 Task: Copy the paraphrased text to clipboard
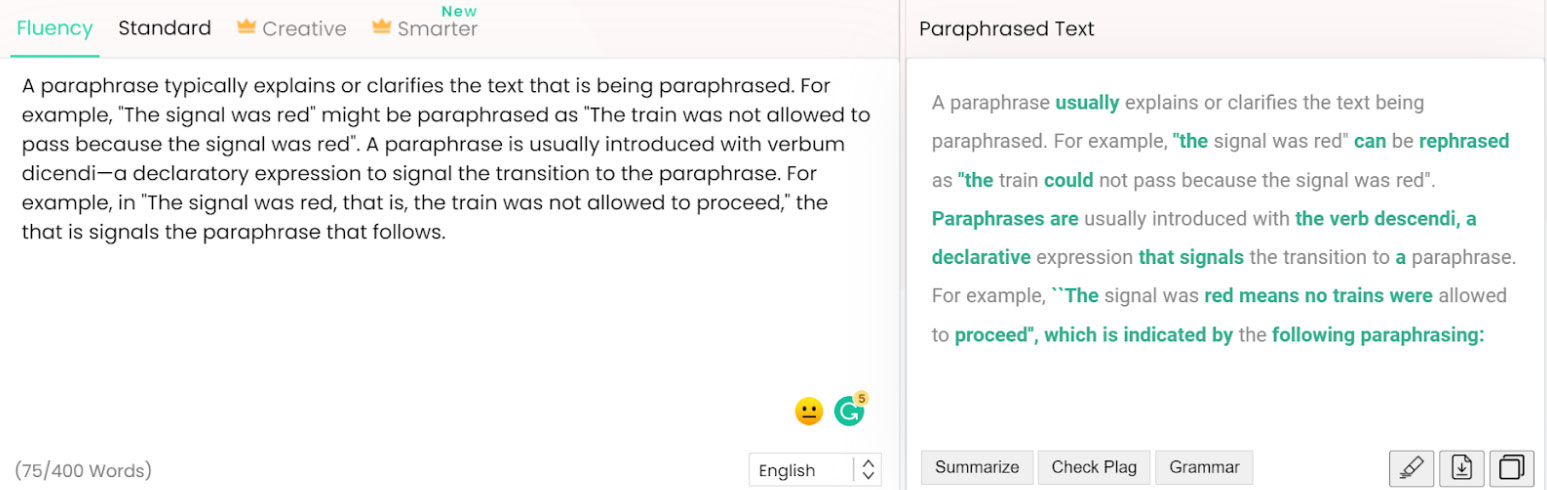click(1511, 467)
